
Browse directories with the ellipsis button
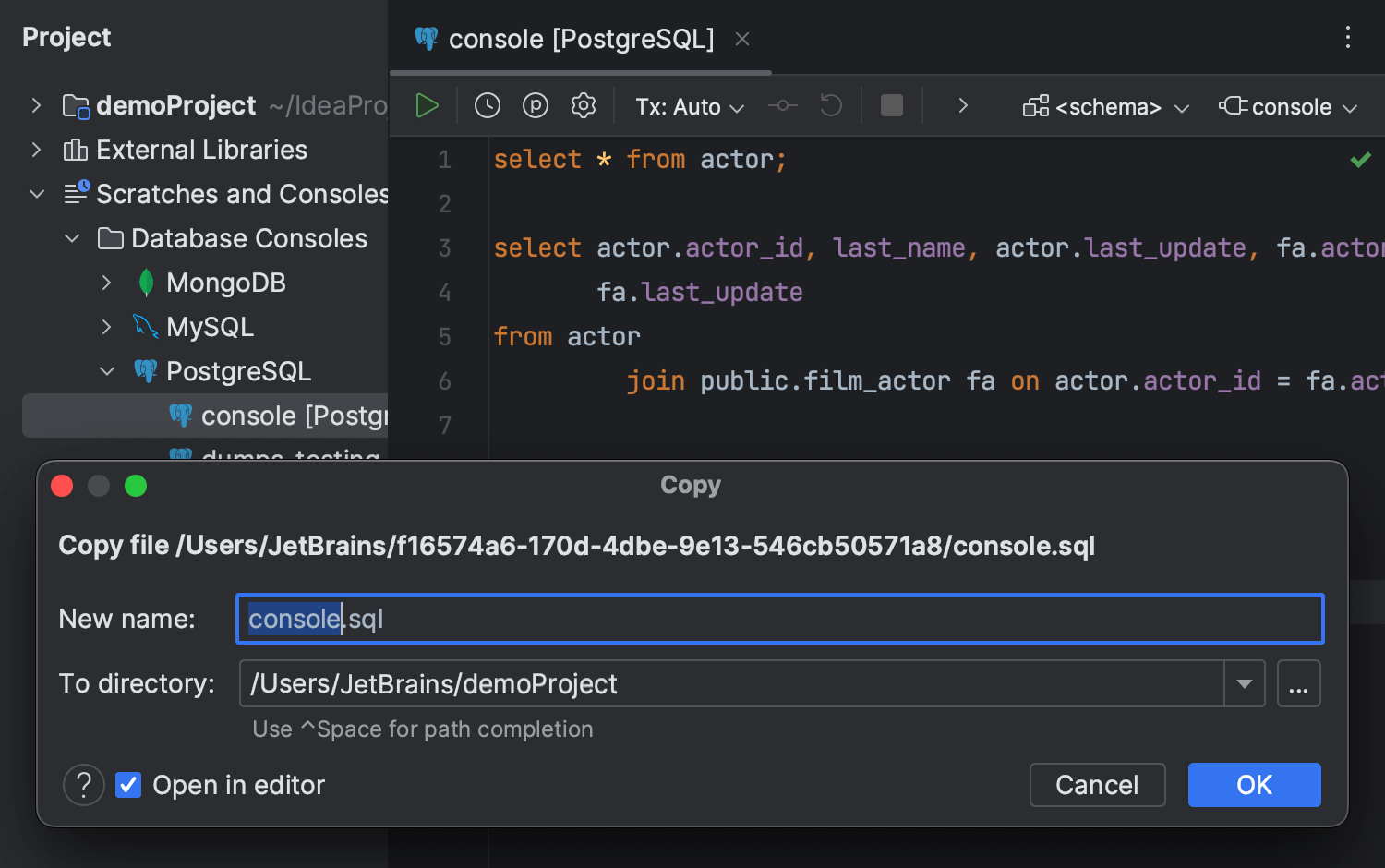pyautogui.click(x=1299, y=683)
